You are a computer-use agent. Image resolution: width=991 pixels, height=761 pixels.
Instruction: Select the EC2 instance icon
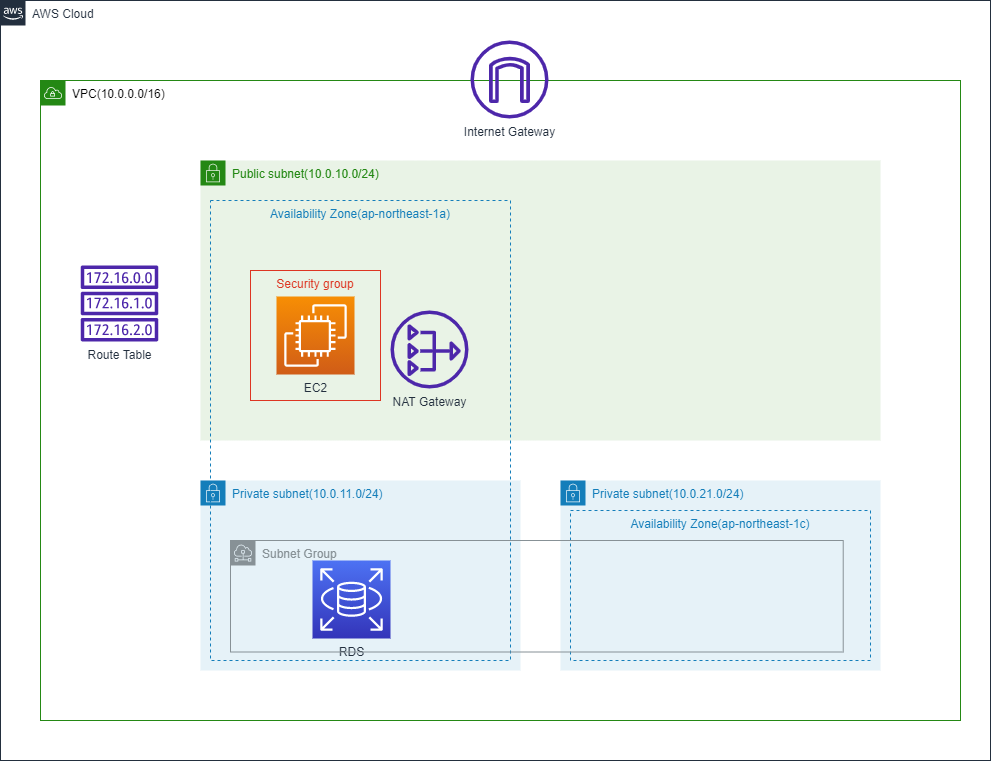315,335
